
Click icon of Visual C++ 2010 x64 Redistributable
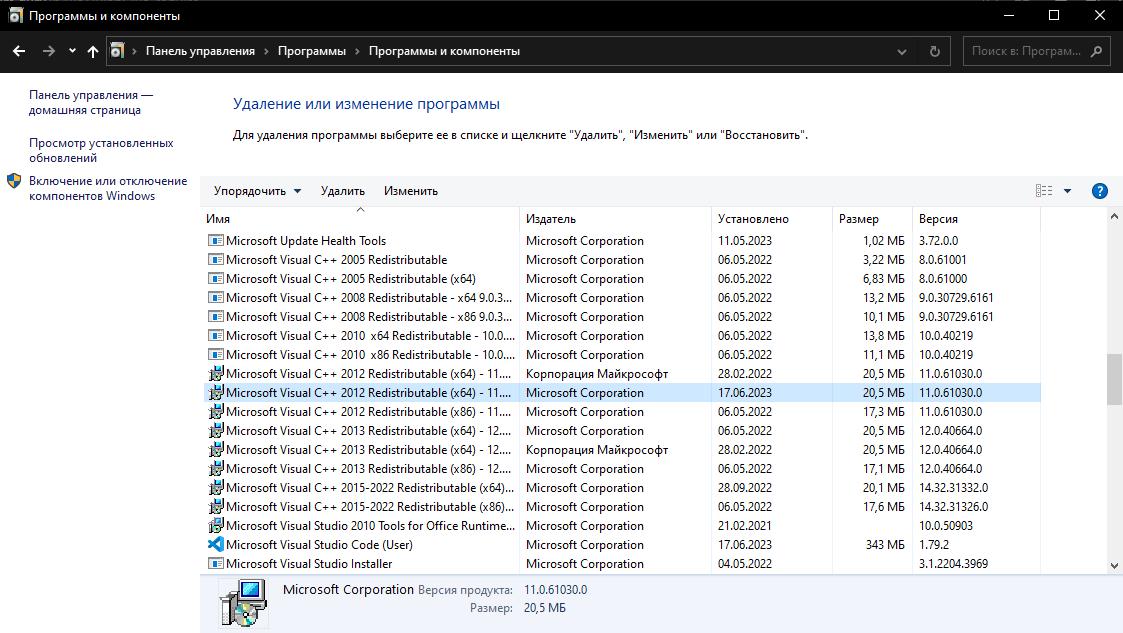click(x=215, y=336)
